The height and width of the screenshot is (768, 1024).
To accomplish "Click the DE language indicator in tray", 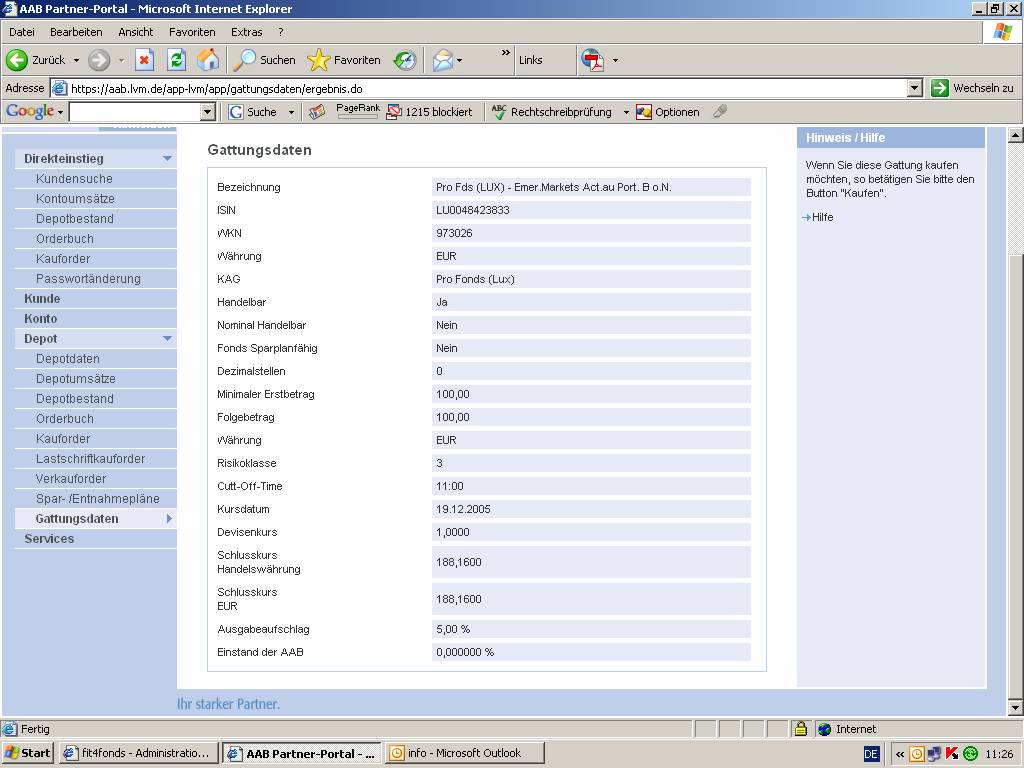I will 871,754.
